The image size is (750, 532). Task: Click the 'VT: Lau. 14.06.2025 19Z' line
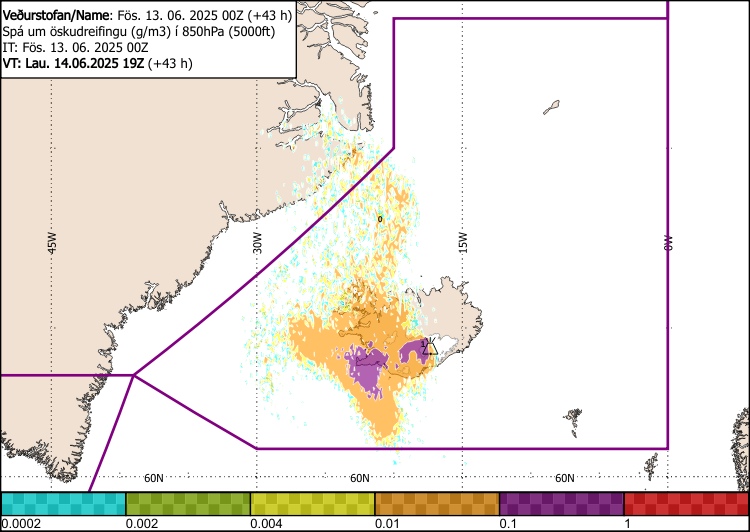pyautogui.click(x=98, y=63)
